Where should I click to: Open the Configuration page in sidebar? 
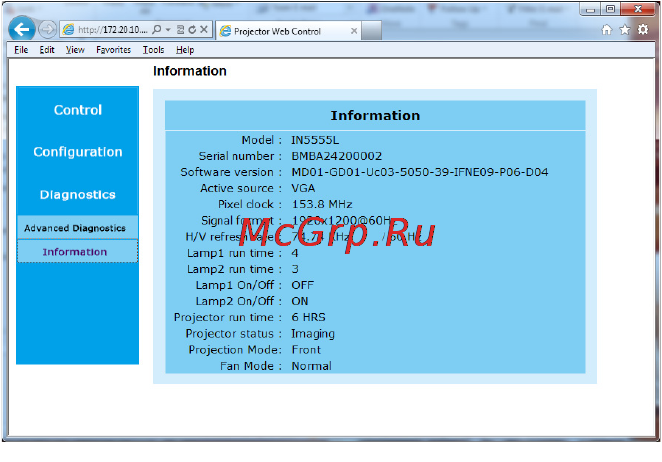tap(78, 152)
